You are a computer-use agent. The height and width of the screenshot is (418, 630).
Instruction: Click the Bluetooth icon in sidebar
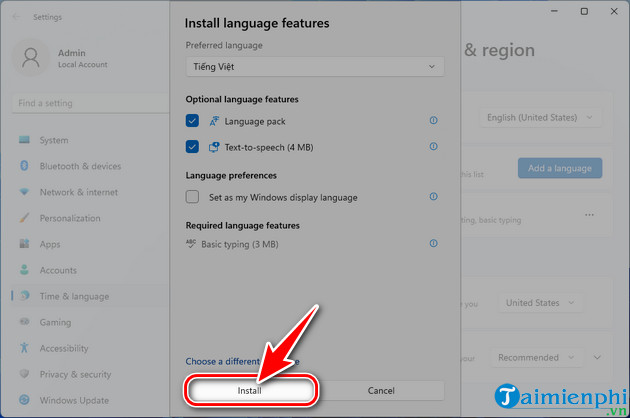coord(24,166)
